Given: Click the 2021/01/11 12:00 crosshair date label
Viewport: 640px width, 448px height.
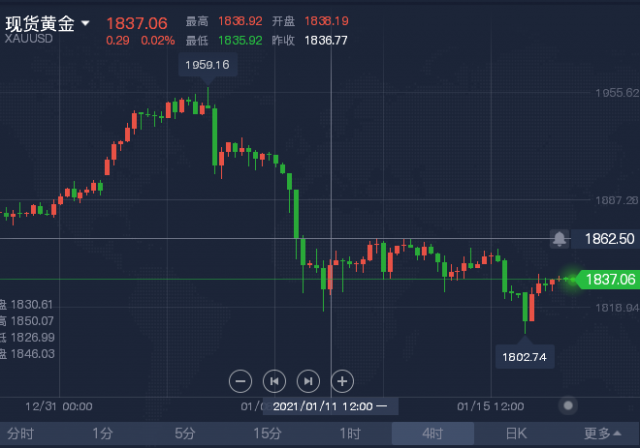Looking at the screenshot, I should coord(330,406).
